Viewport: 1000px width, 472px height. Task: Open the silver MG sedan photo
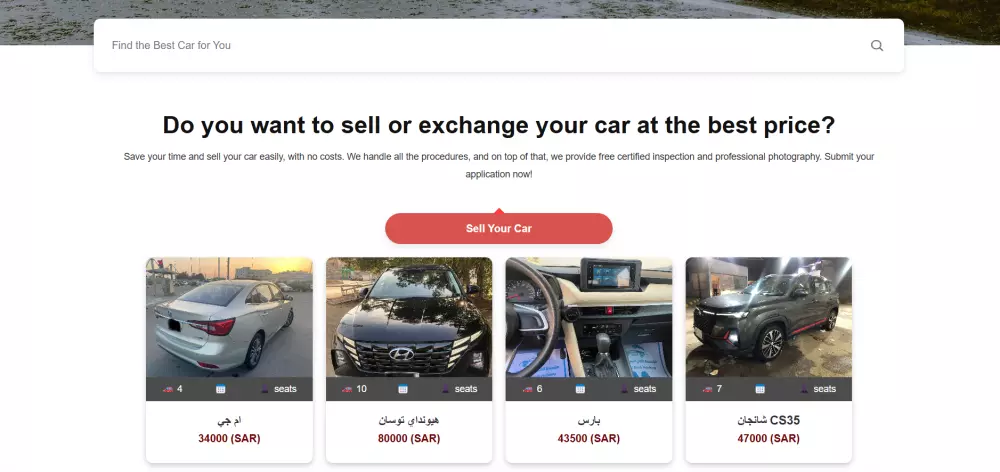pos(229,317)
